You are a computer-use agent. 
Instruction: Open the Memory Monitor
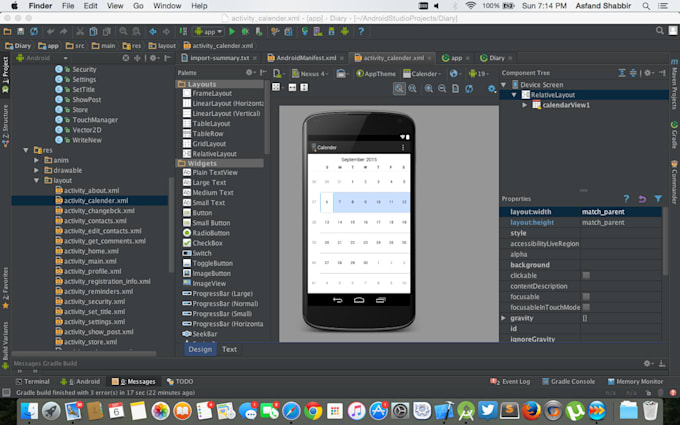coord(635,381)
